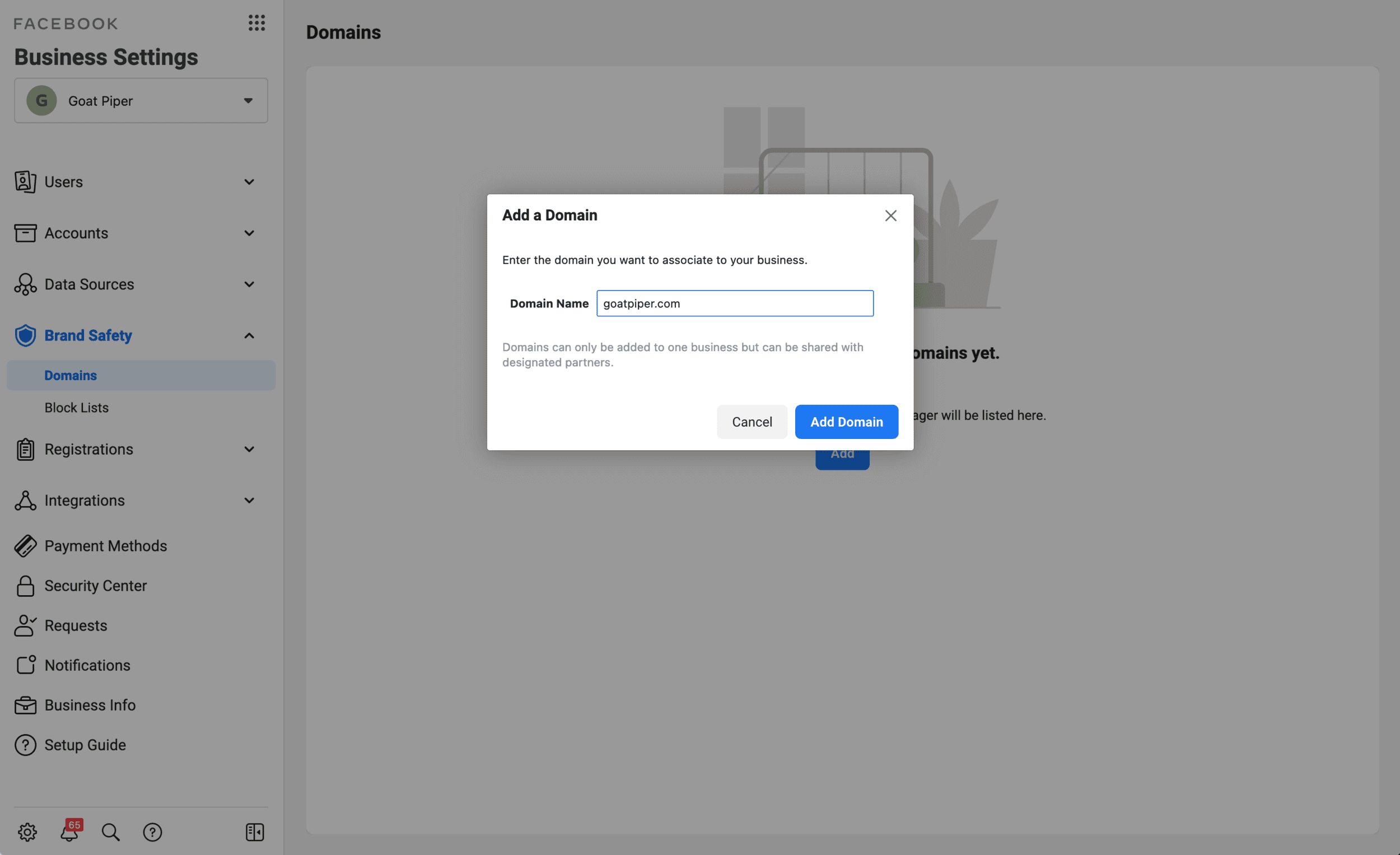Expand the Users section chevron
This screenshot has width=1400, height=855.
tap(249, 182)
